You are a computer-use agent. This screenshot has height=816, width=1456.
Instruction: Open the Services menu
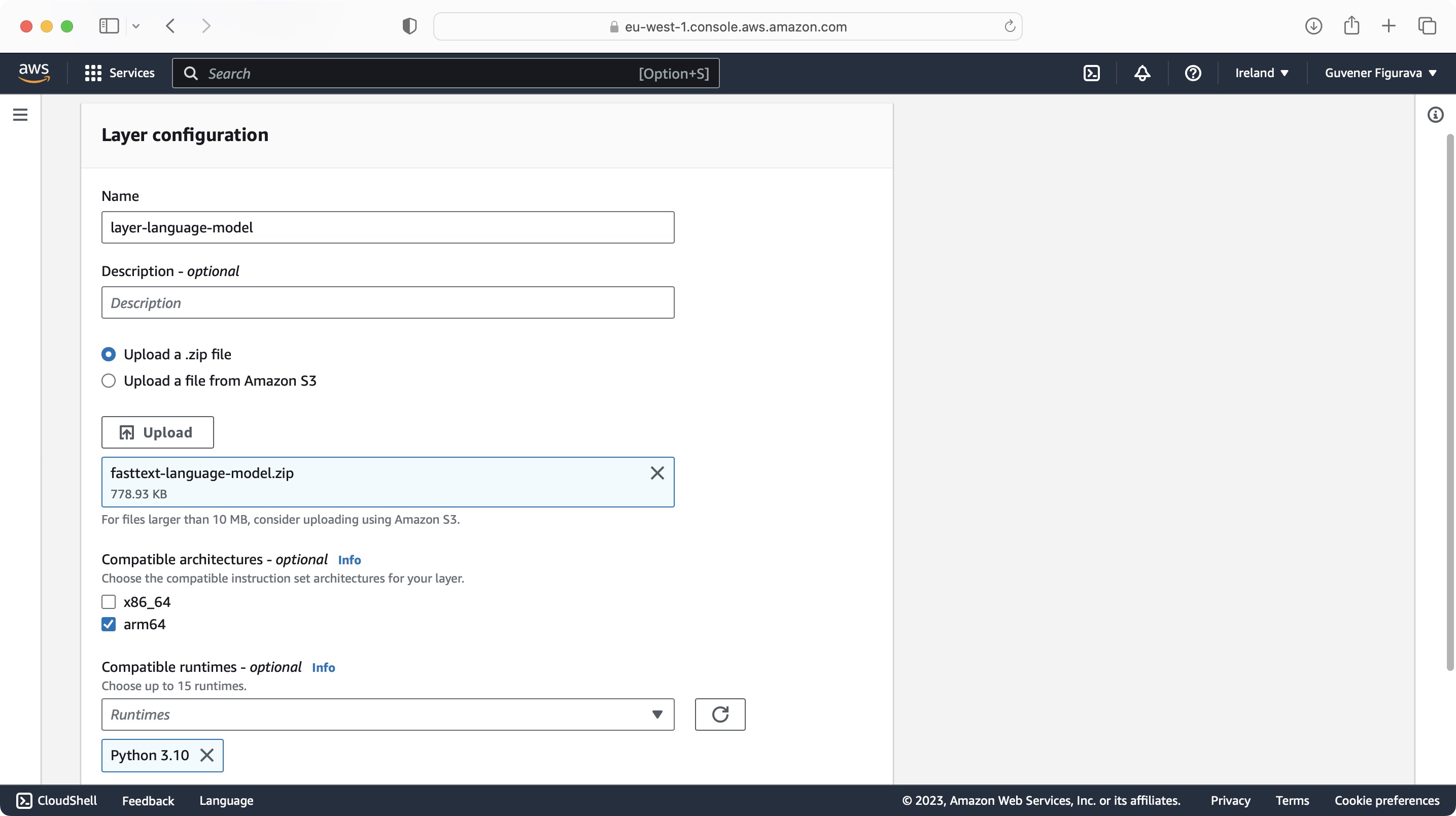[120, 73]
